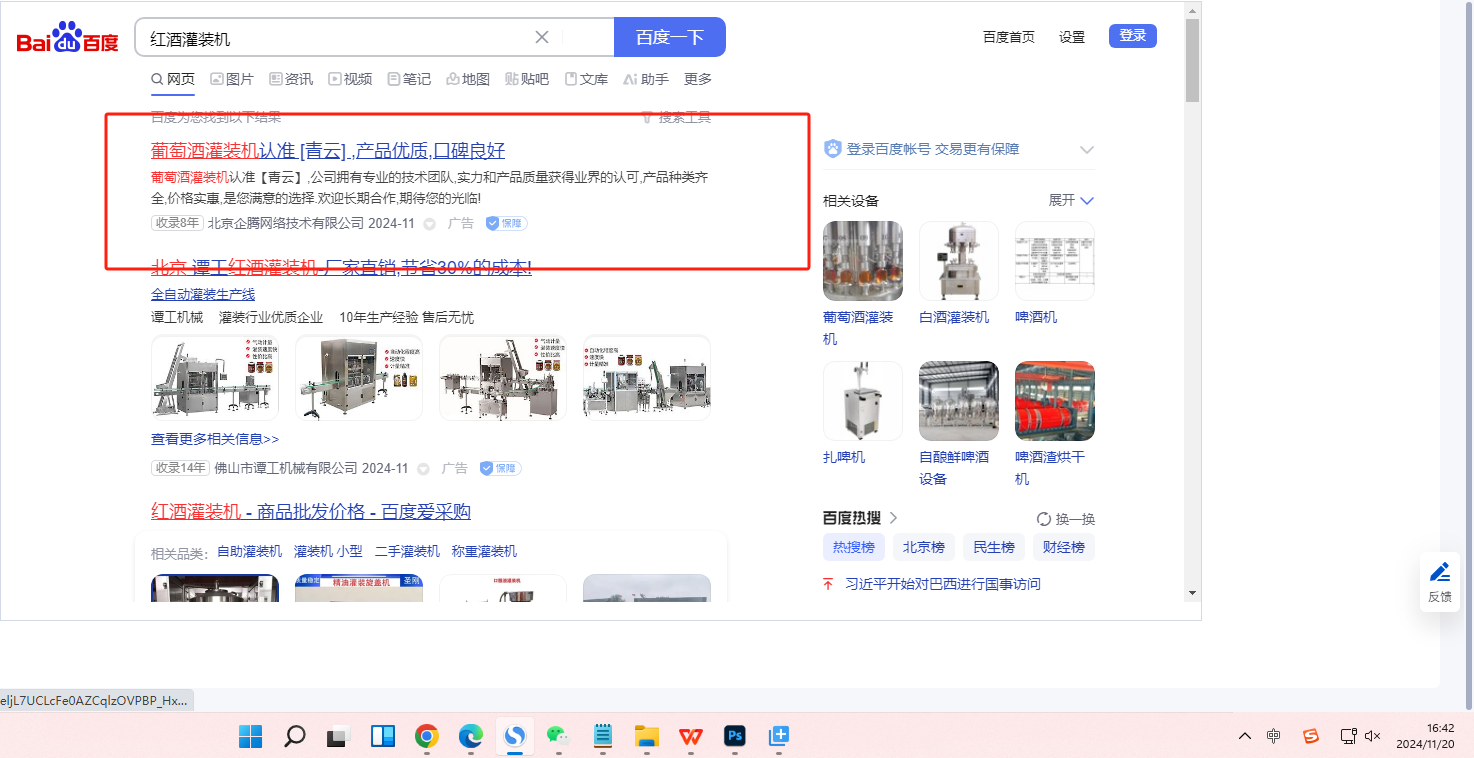1474x758 pixels.
Task: Open network settings from the system tray
Action: pos(1348,736)
